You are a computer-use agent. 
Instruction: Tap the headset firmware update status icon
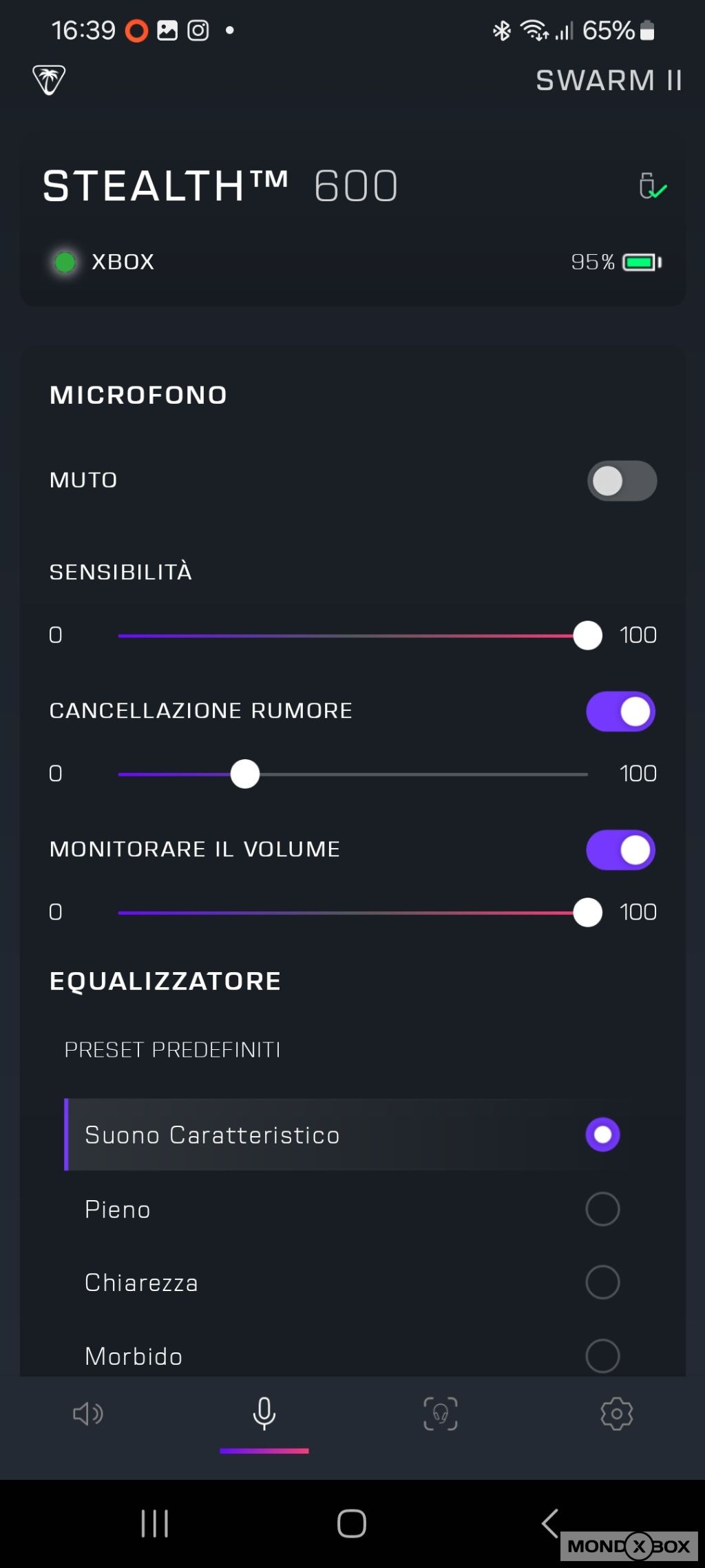point(651,186)
